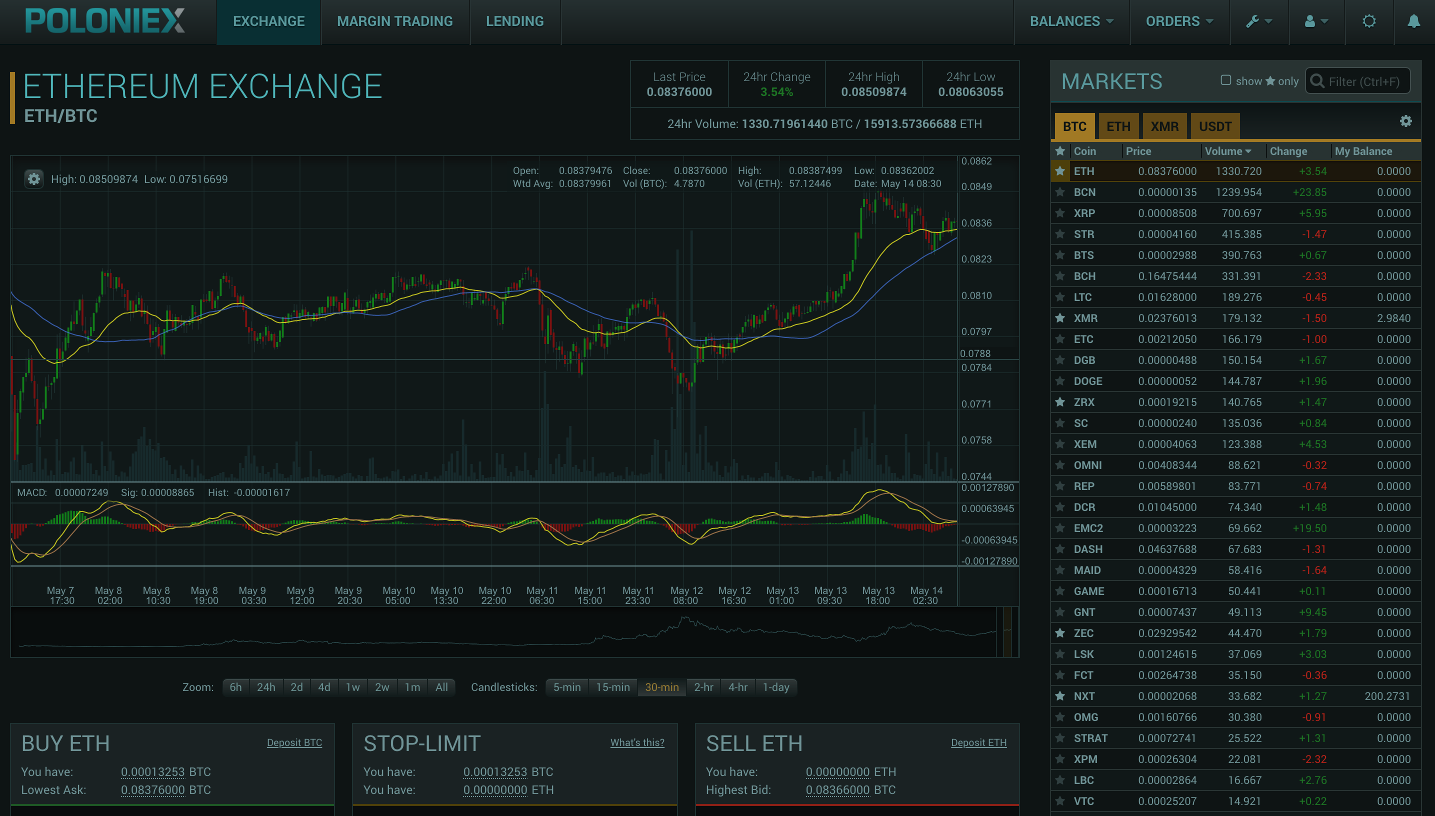Screen dimensions: 1435x816
Task: Select 15-min candlesticks
Action: tap(613, 687)
